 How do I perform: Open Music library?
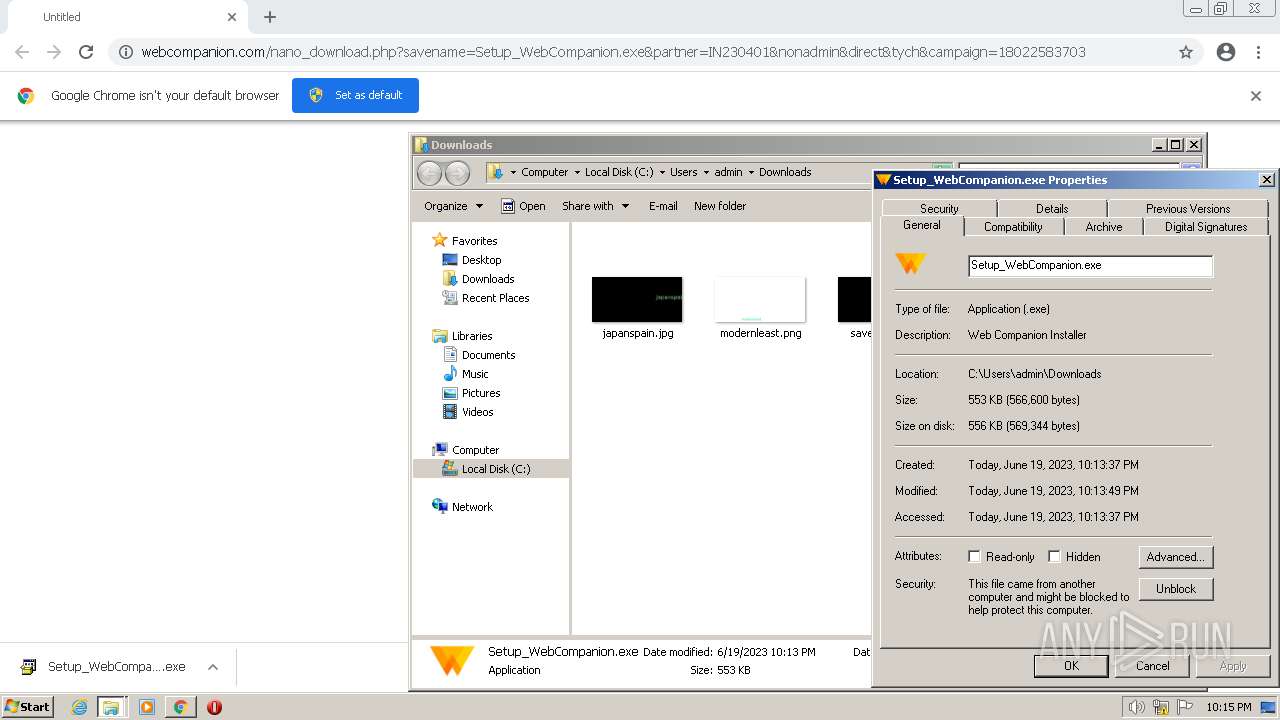[475, 374]
